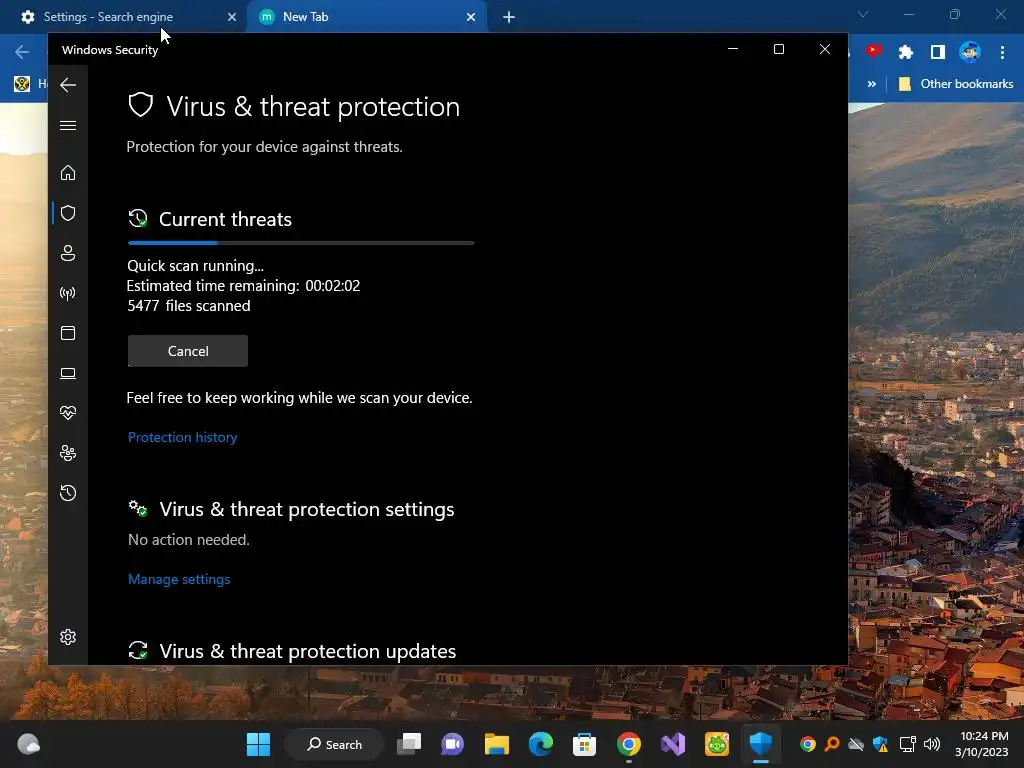This screenshot has width=1024, height=768.
Task: Close the Windows Security window
Action: [x=825, y=49]
